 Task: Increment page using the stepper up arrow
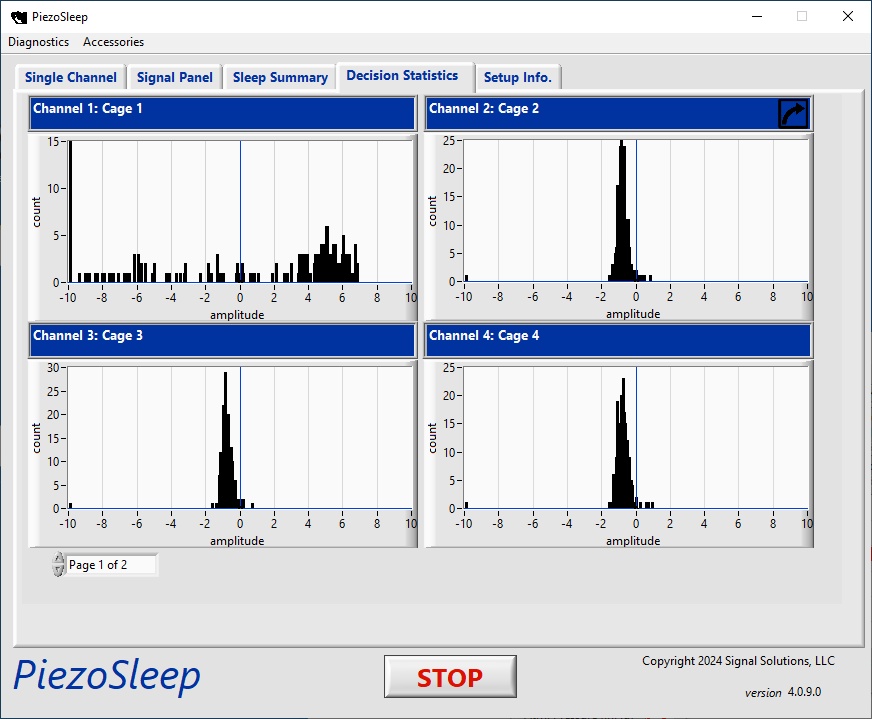coord(59,559)
